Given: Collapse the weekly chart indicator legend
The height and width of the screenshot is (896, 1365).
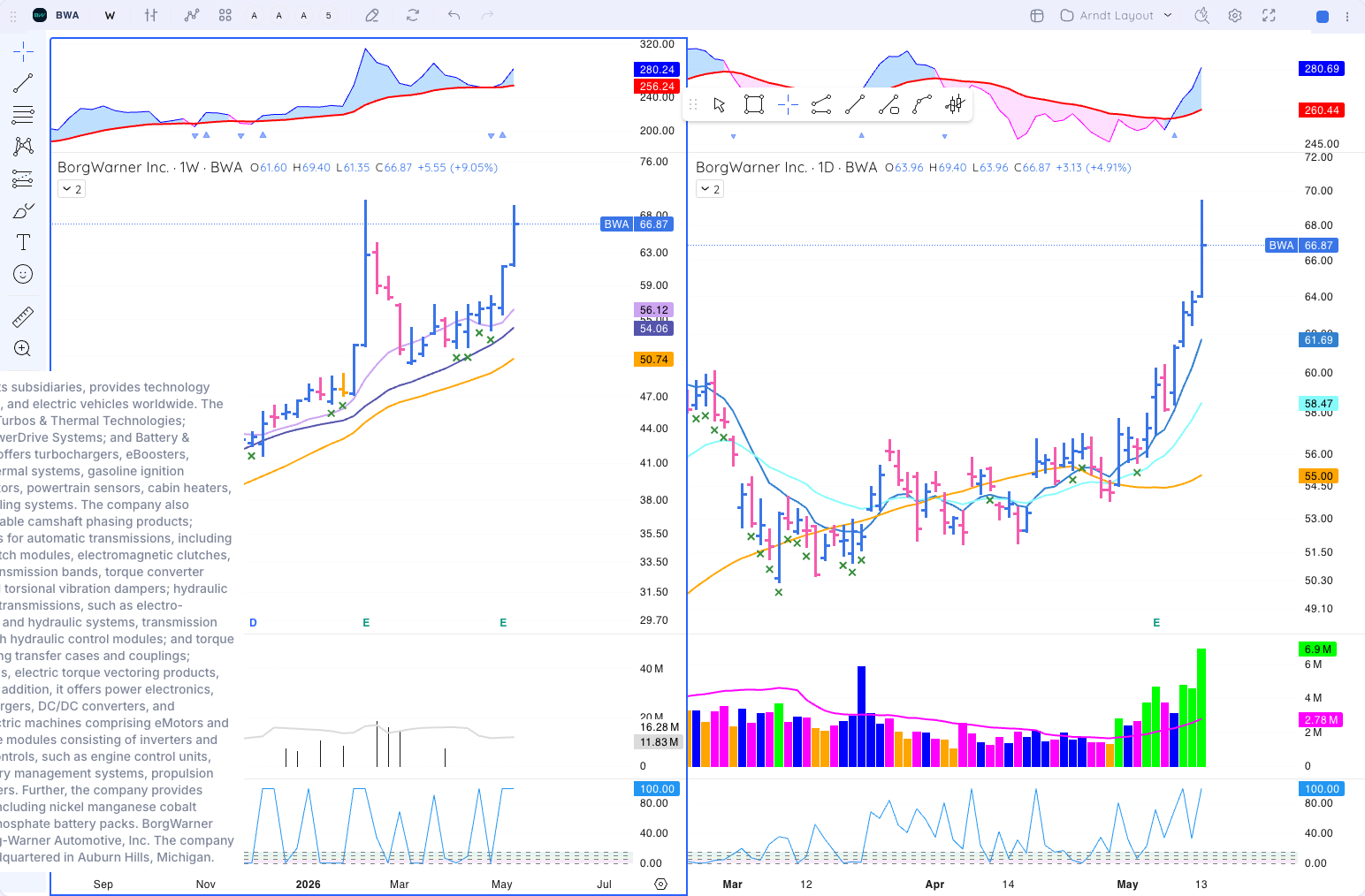Looking at the screenshot, I should coord(72,189).
